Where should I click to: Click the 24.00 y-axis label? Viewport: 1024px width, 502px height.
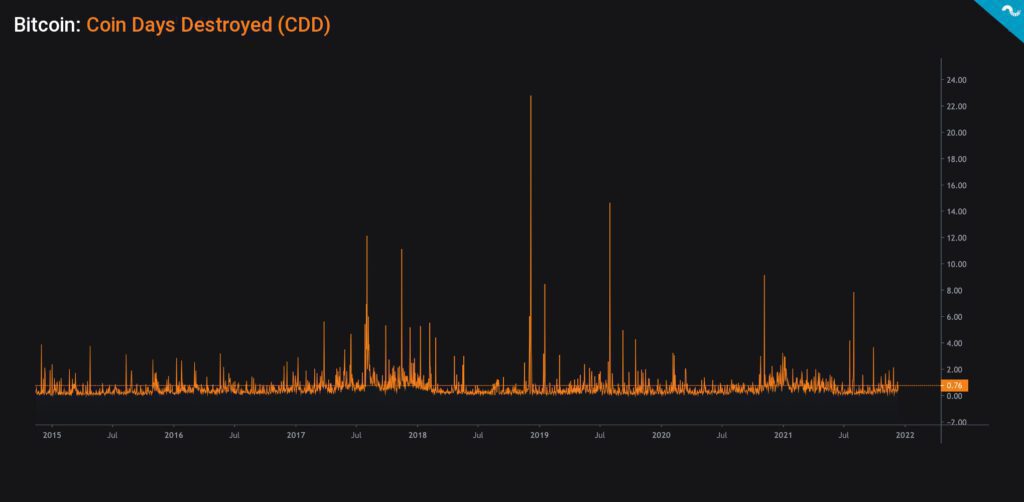[956, 80]
